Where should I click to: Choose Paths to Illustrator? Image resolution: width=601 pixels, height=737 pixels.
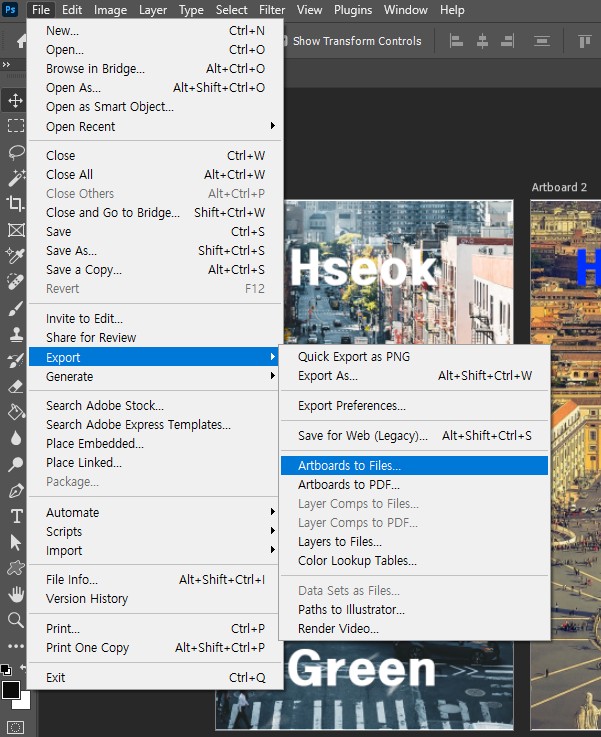pos(414,609)
